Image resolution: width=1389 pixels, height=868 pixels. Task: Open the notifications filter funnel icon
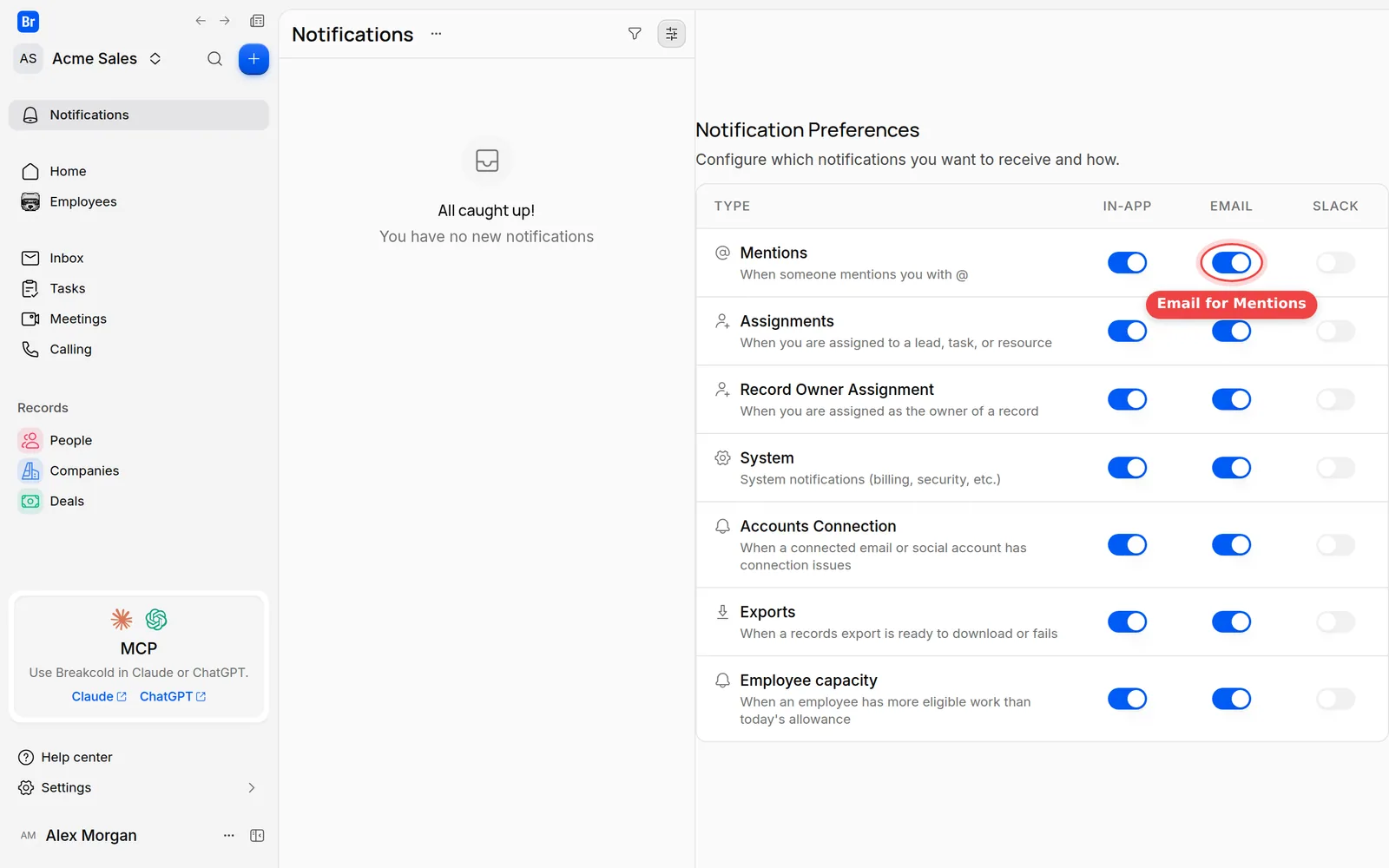pyautogui.click(x=635, y=34)
